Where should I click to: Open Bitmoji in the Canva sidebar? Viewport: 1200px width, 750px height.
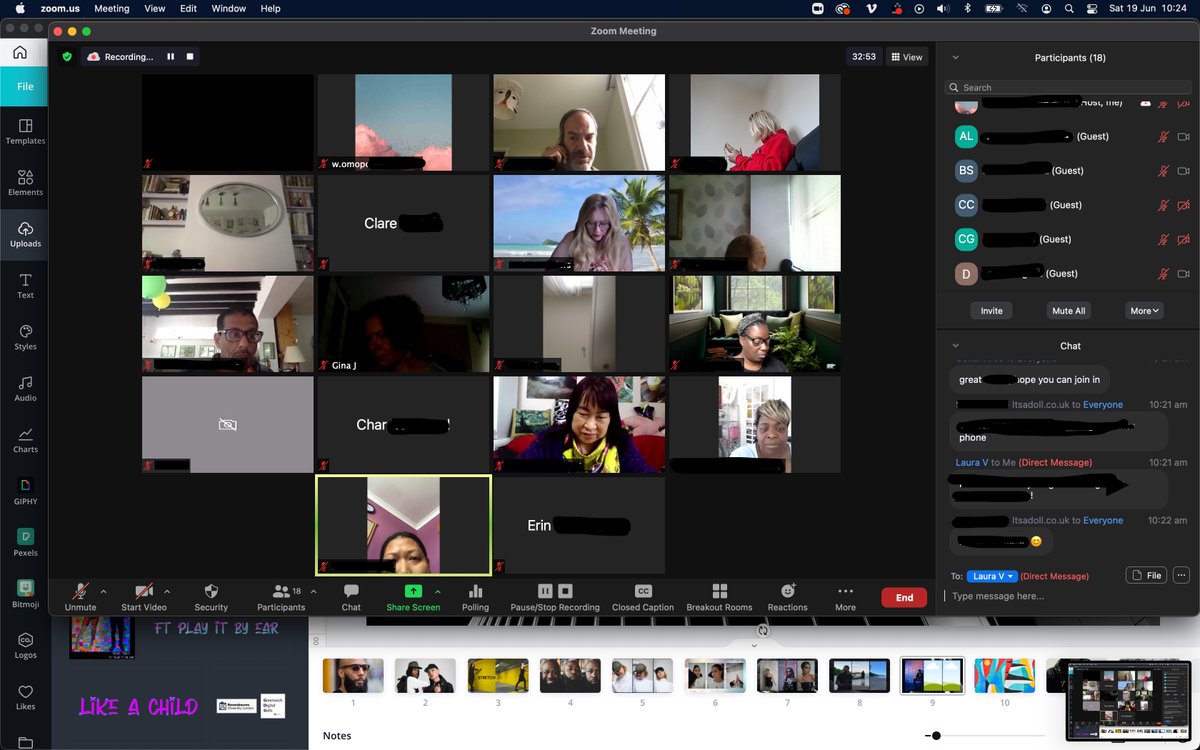pos(25,594)
